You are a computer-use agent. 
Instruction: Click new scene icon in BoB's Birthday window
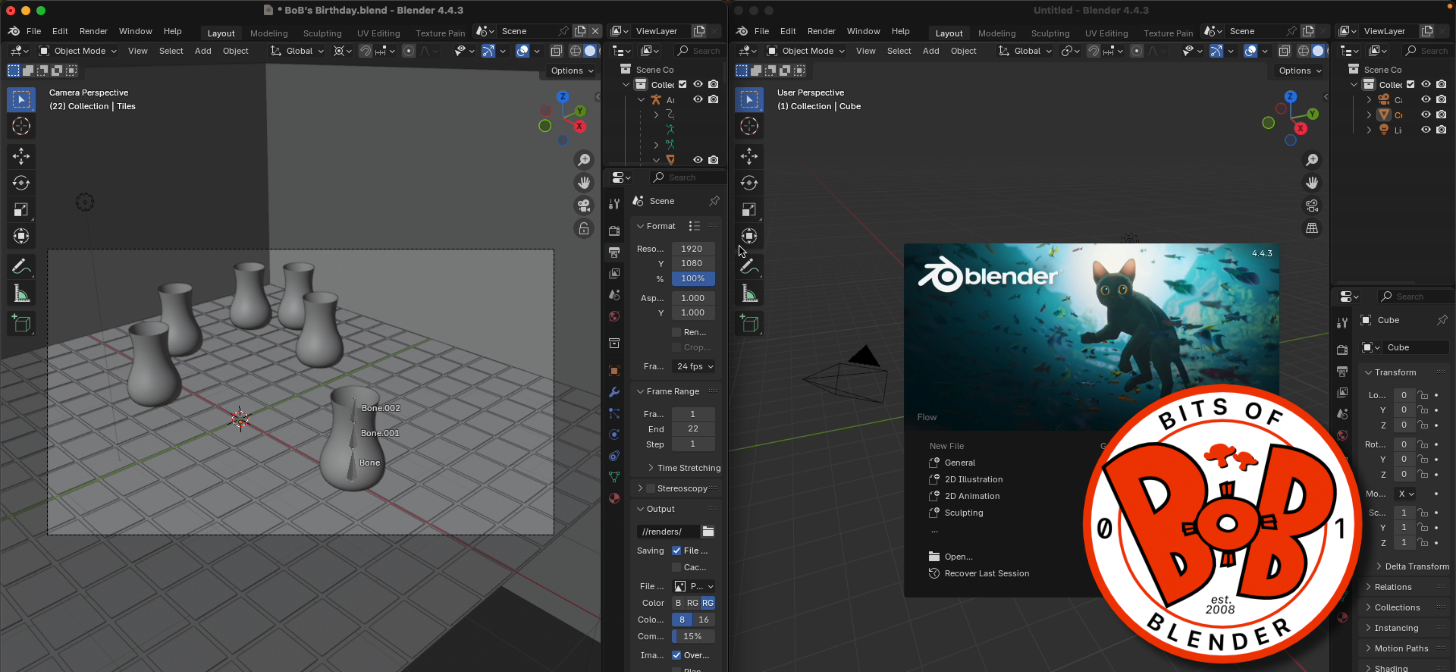click(x=580, y=31)
